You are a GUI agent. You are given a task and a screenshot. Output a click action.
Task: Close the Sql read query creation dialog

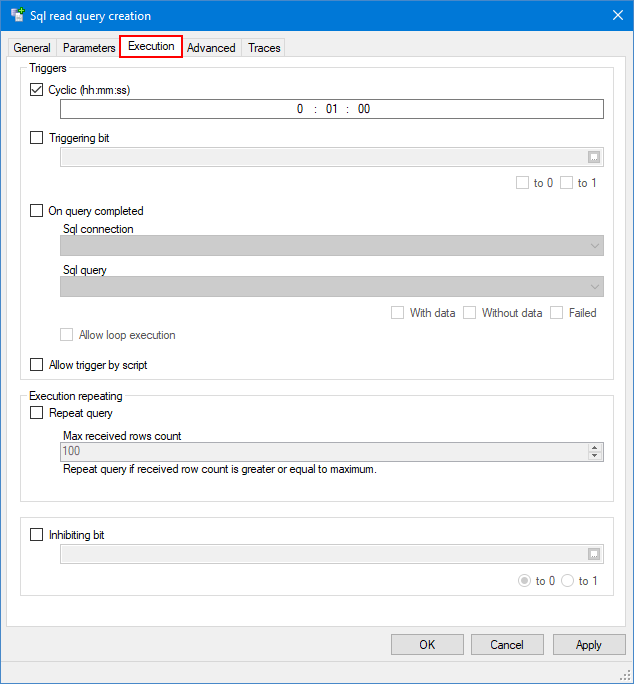[616, 16]
